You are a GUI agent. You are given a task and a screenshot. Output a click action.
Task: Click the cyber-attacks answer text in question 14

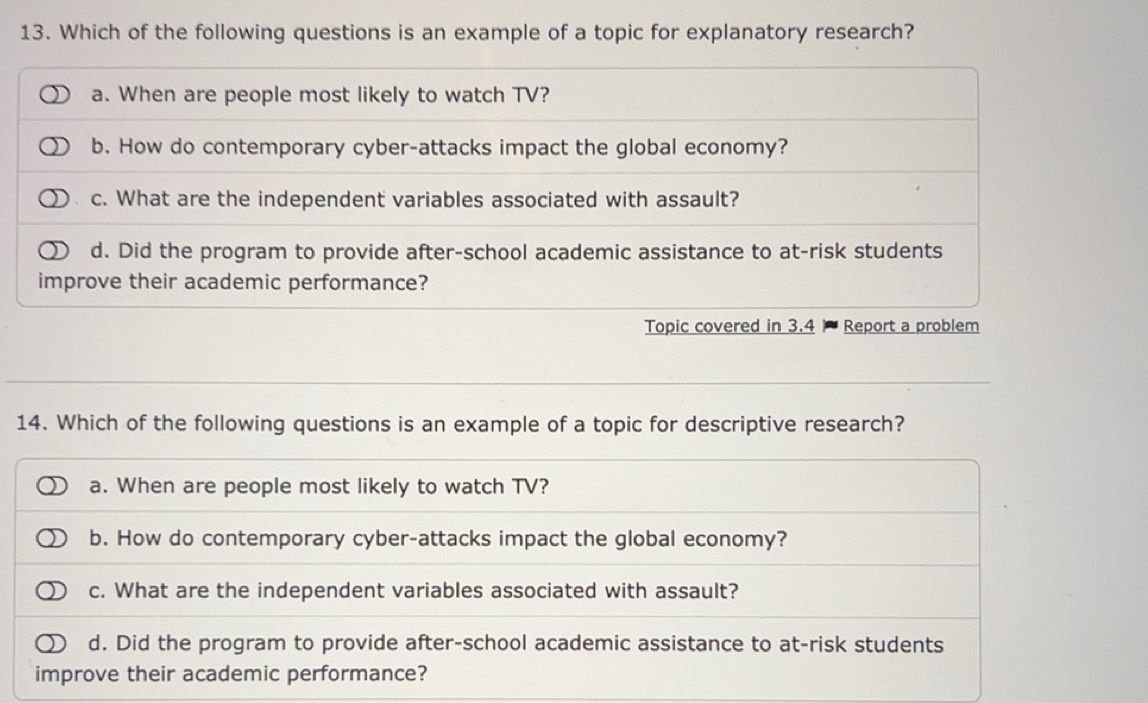[x=439, y=540]
